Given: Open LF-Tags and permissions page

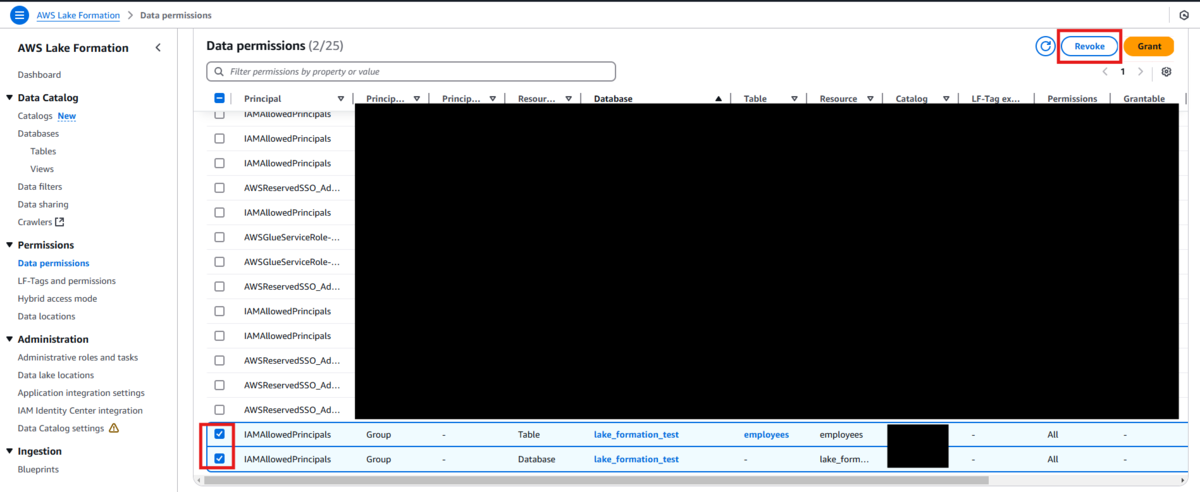Looking at the screenshot, I should tap(67, 281).
